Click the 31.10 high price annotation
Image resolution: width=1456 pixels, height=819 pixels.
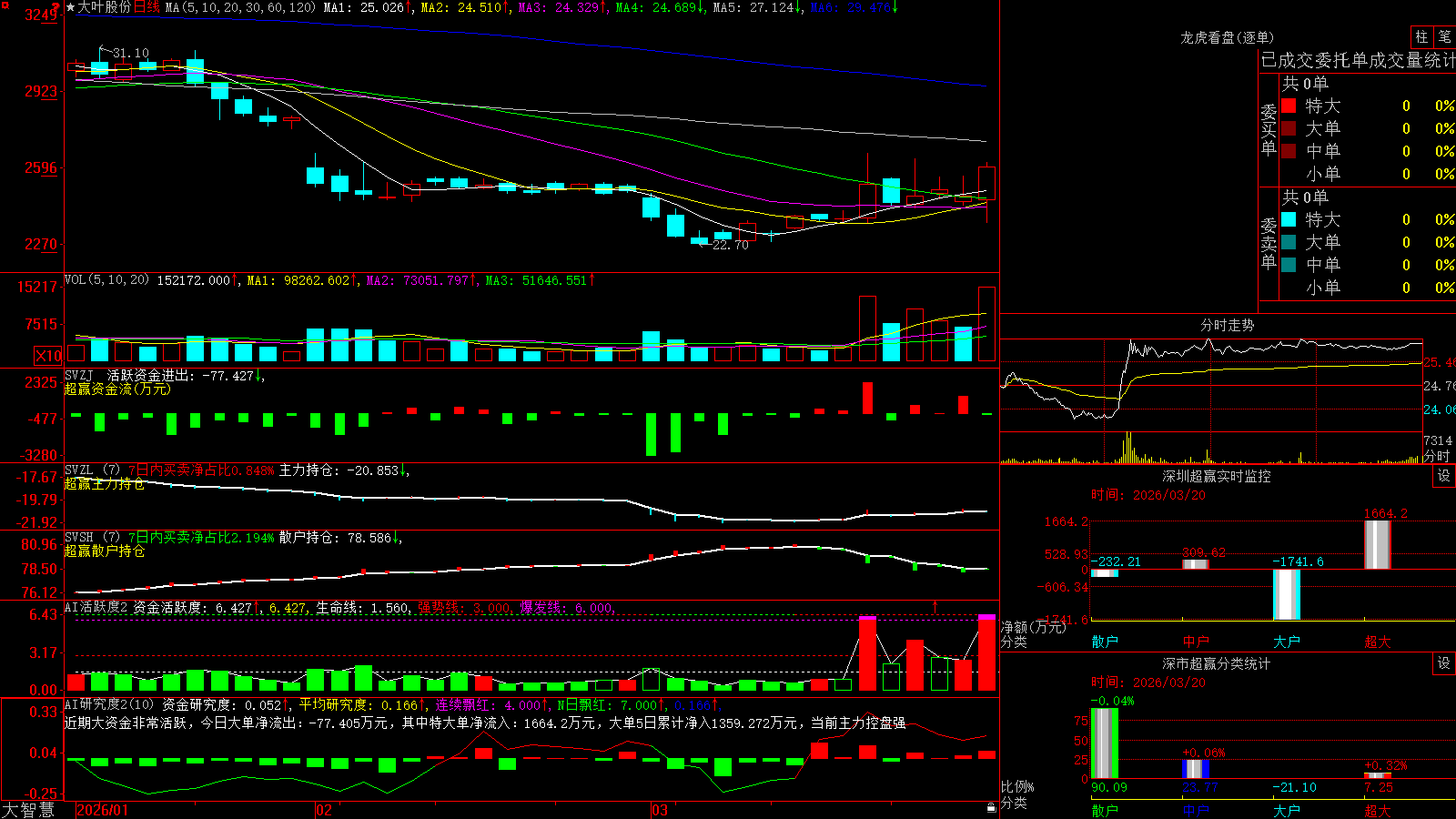(x=130, y=54)
